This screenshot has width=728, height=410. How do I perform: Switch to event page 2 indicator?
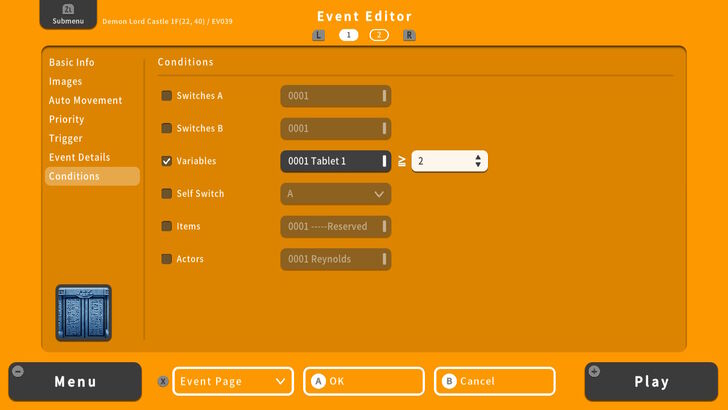[x=379, y=35]
